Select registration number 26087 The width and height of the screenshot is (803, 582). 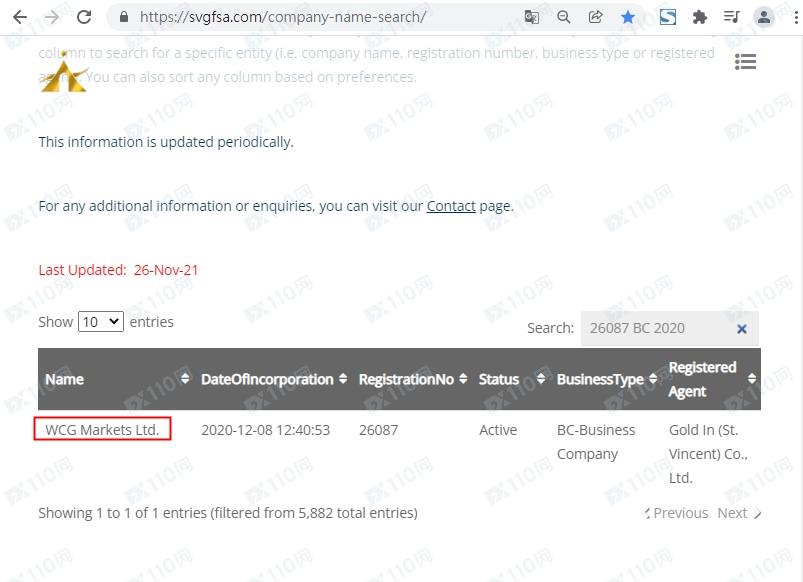[378, 430]
